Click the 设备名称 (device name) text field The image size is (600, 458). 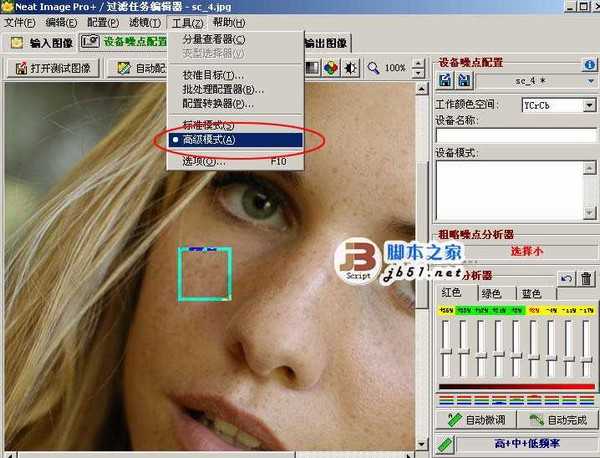(x=516, y=135)
